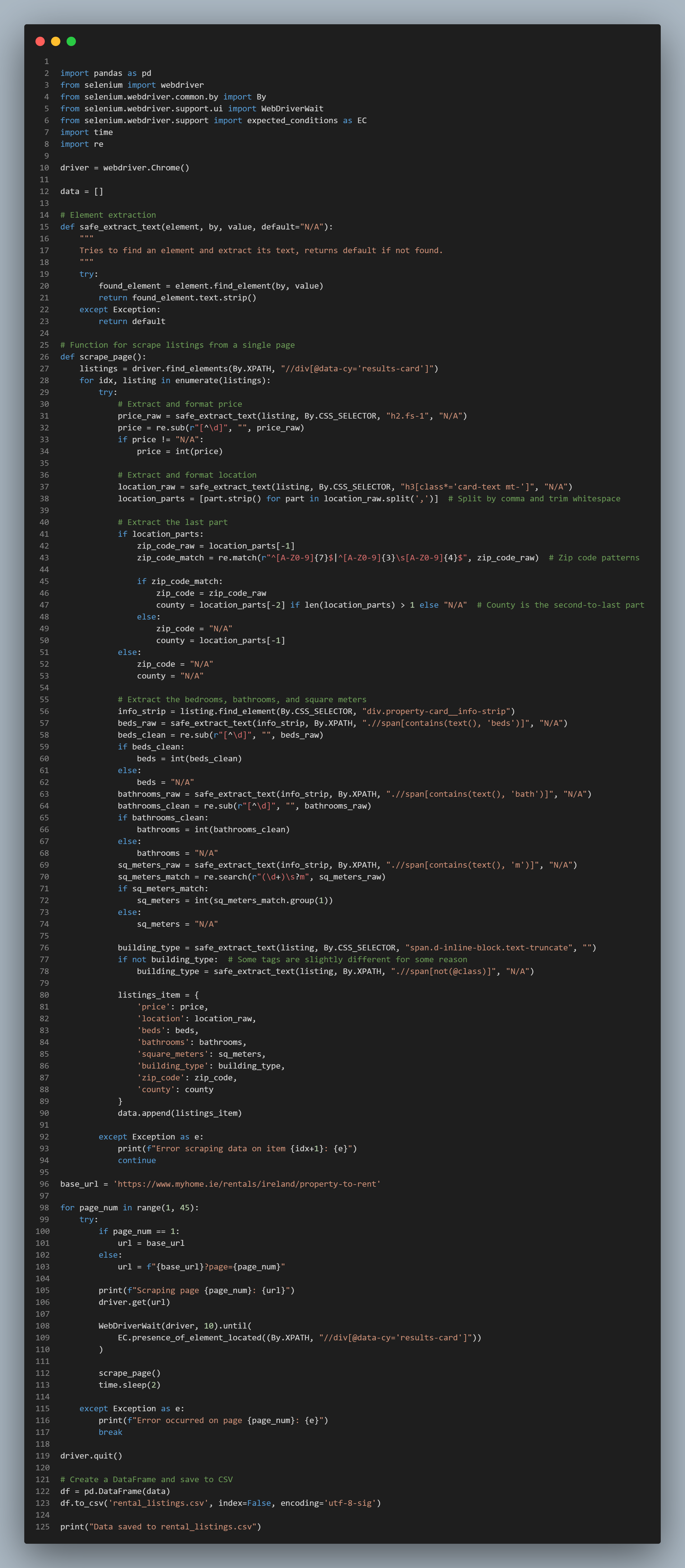The height and width of the screenshot is (1568, 685).
Task: Click the '# Element extraction' comment
Action: tap(108, 215)
